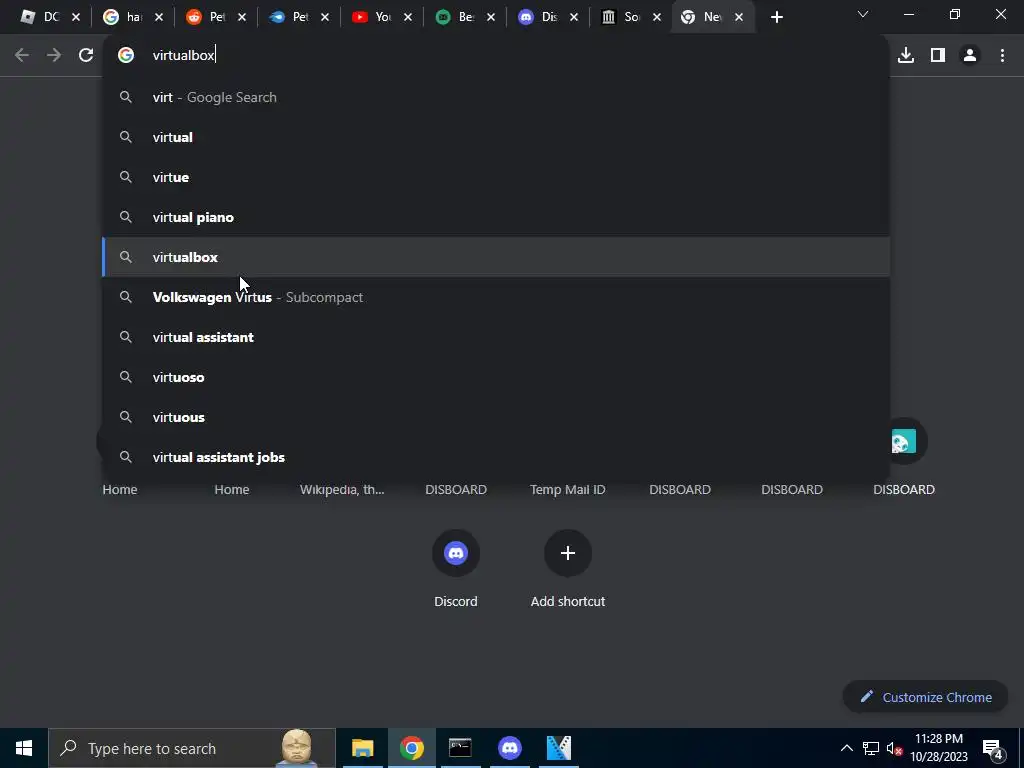This screenshot has height=768, width=1024.
Task: Close the Reddit 'Pet' tab
Action: pos(242,18)
